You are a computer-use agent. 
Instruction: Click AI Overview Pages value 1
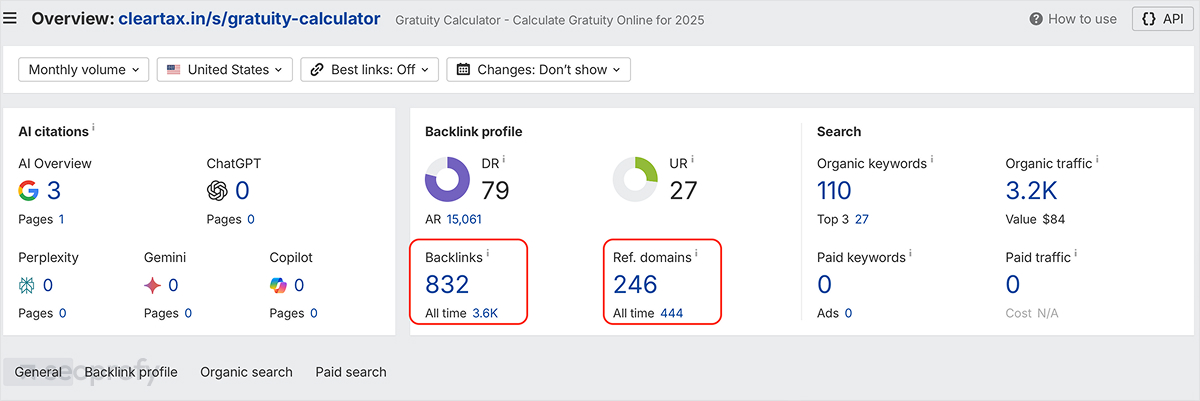click(x=61, y=219)
